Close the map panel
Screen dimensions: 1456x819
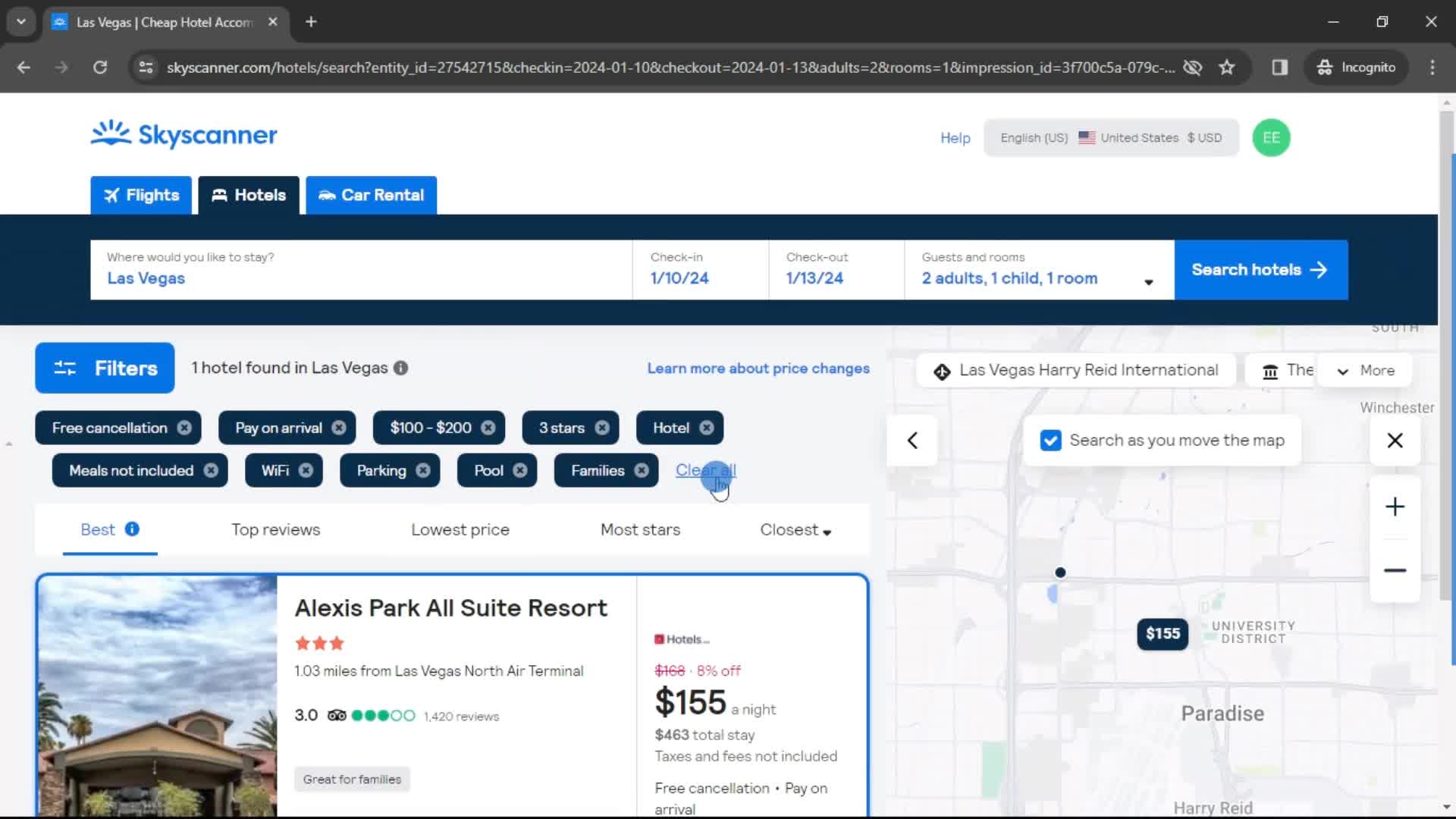(x=1395, y=441)
